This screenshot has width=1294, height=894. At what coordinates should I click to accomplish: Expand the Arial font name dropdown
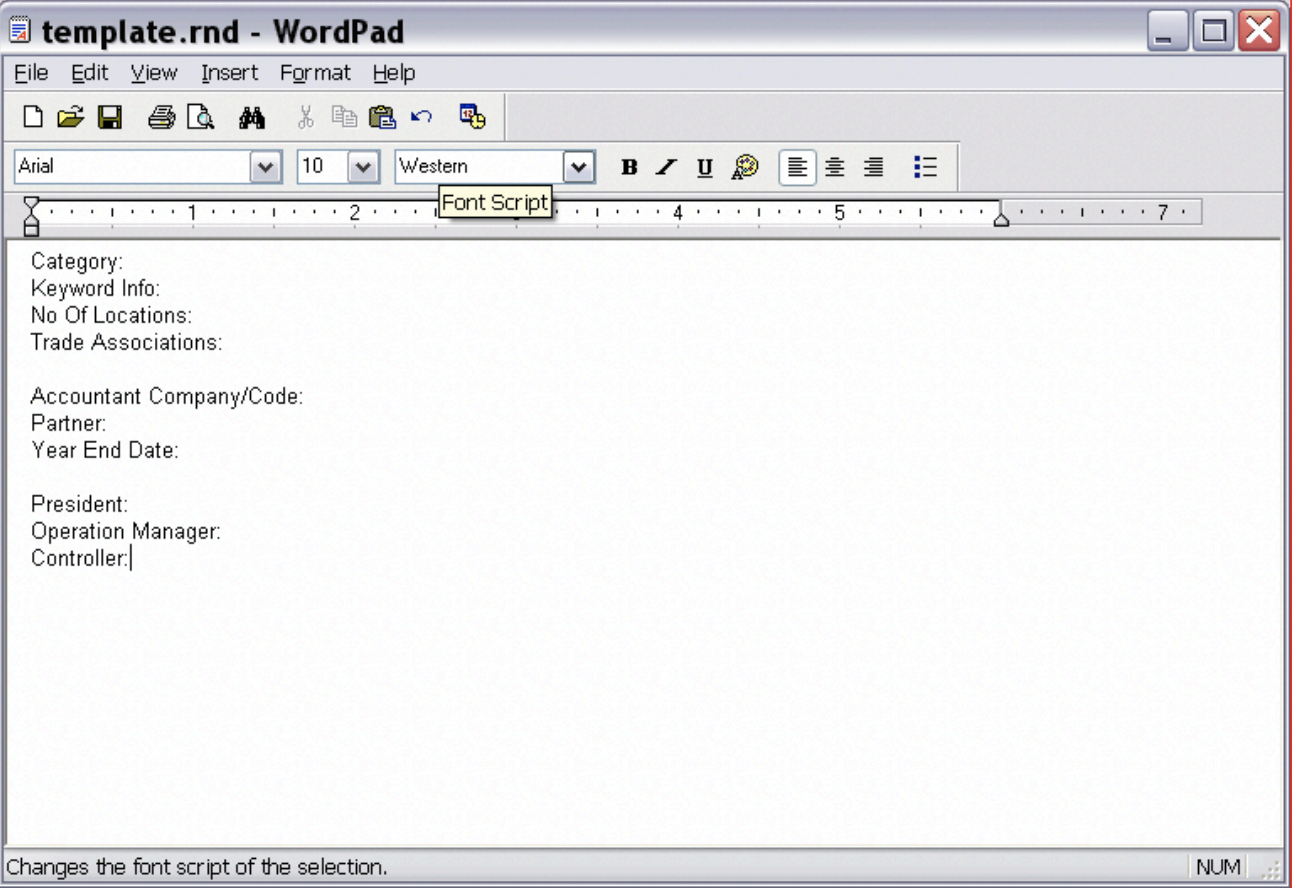click(x=265, y=168)
